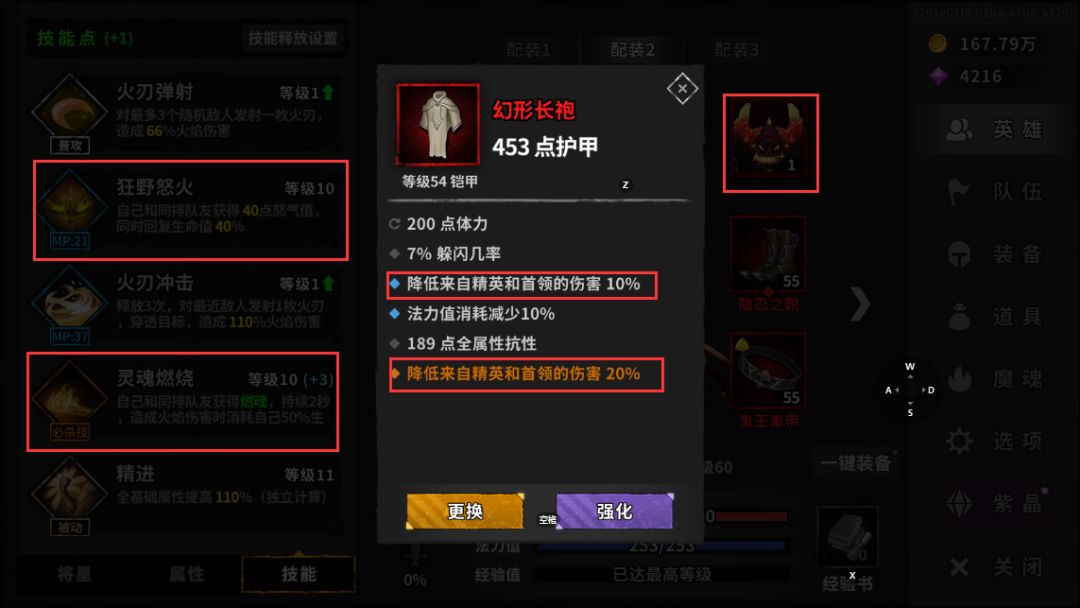Click the 火刃弹射 skill icon

(70, 112)
